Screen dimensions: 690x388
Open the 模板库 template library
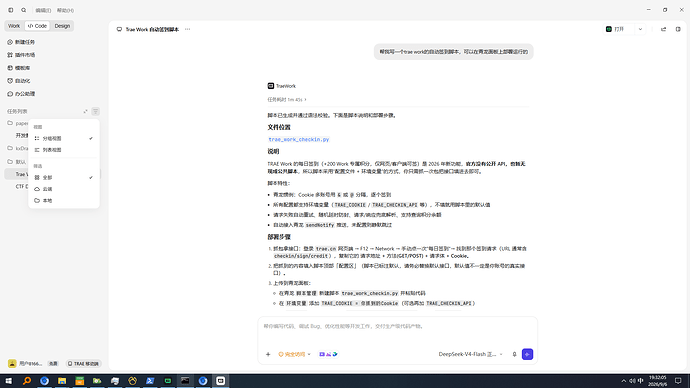[x=19, y=68]
